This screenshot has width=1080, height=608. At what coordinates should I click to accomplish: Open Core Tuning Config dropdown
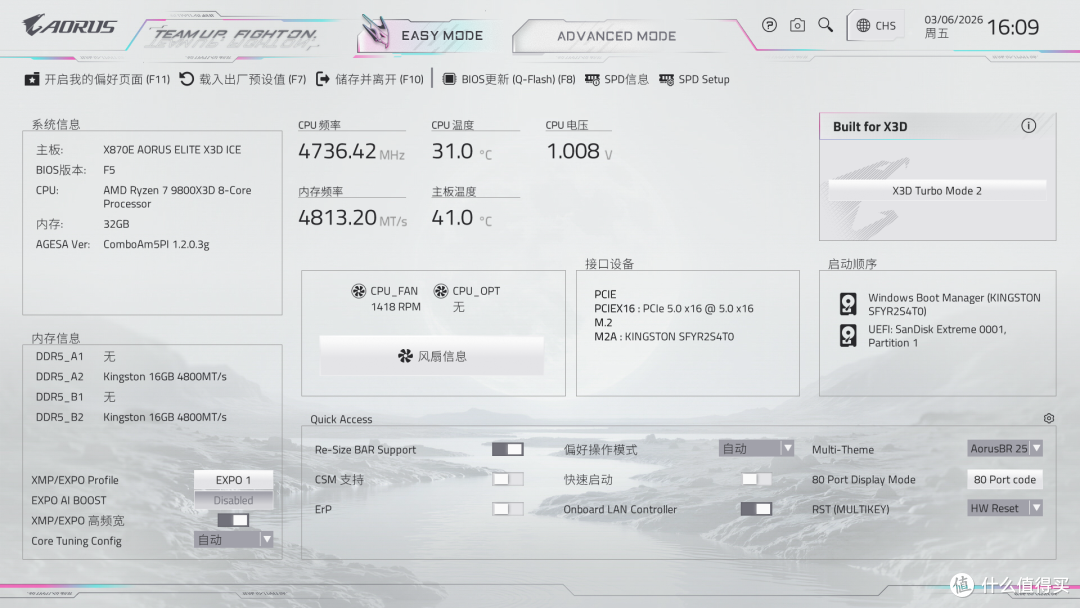(233, 540)
